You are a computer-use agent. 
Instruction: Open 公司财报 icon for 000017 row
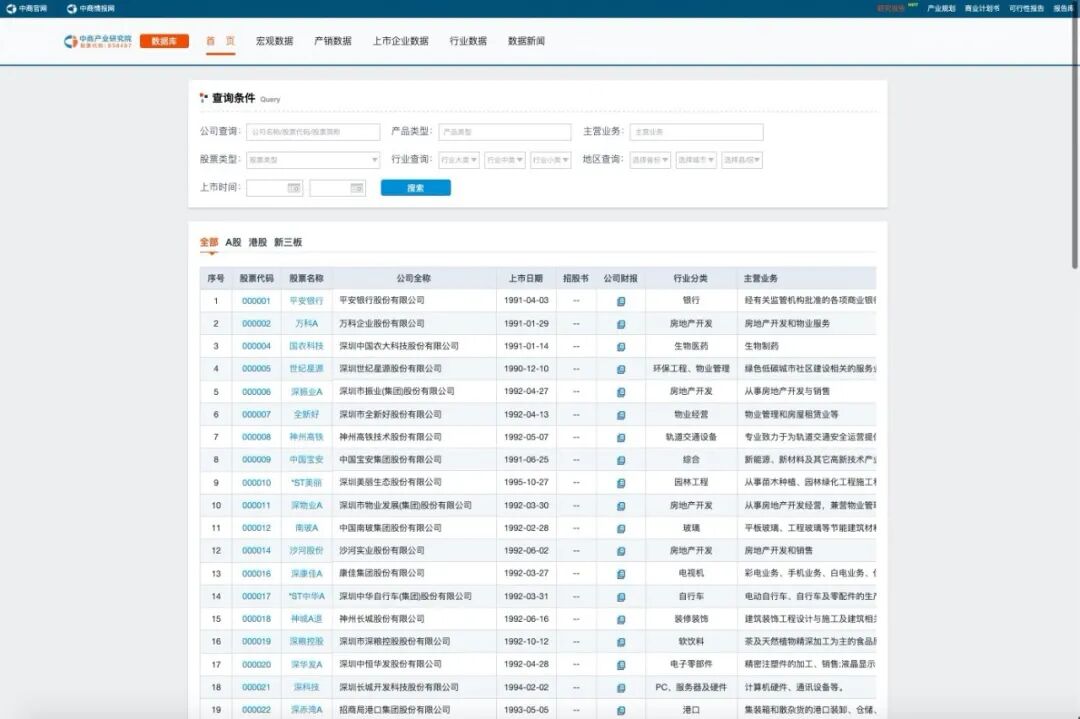(621, 596)
